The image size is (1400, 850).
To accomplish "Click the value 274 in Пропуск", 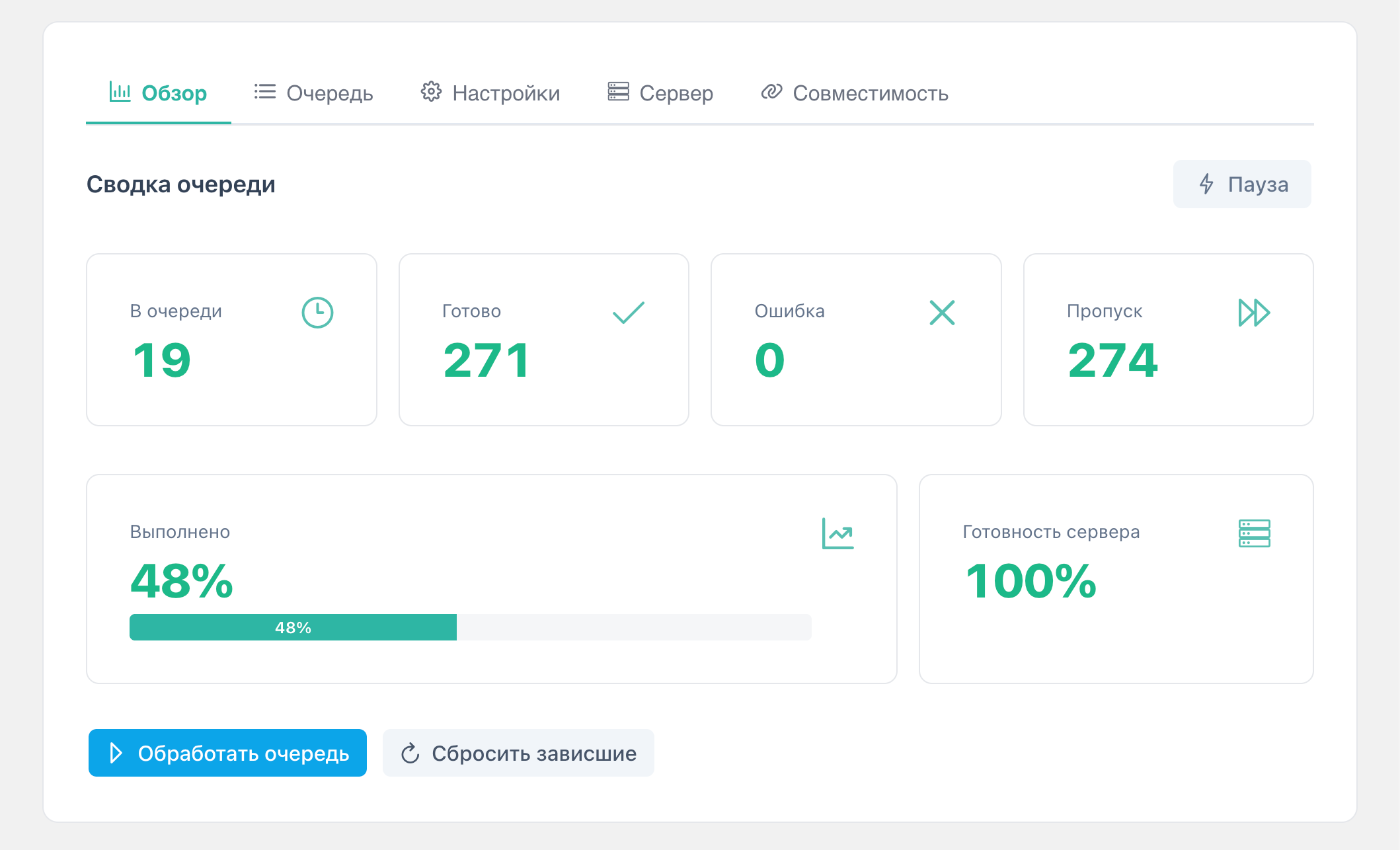I will coord(1113,361).
